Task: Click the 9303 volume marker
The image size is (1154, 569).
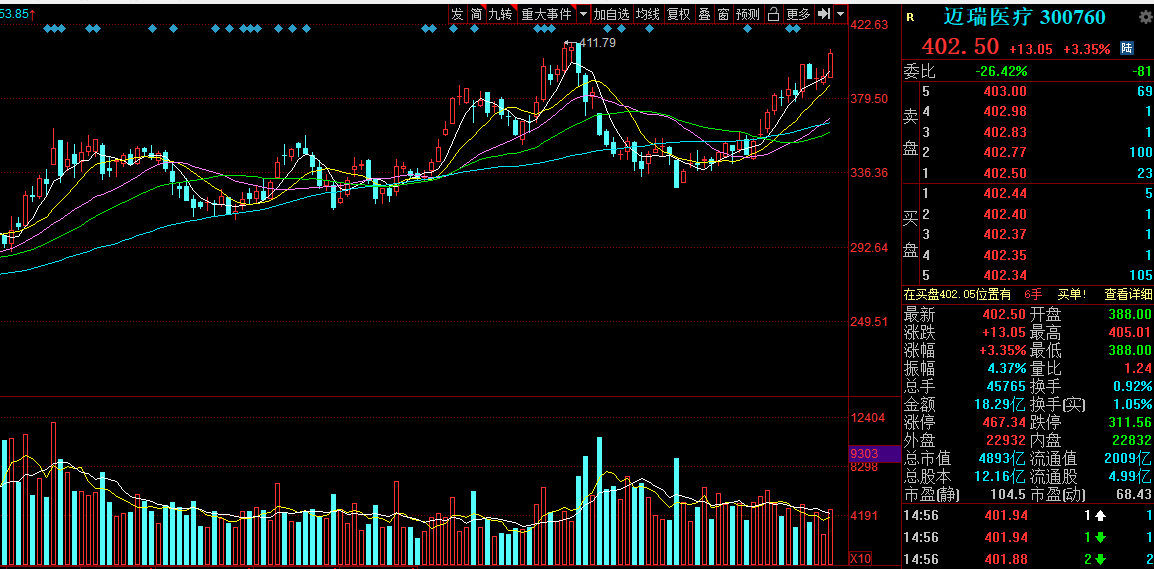Action: coord(864,453)
